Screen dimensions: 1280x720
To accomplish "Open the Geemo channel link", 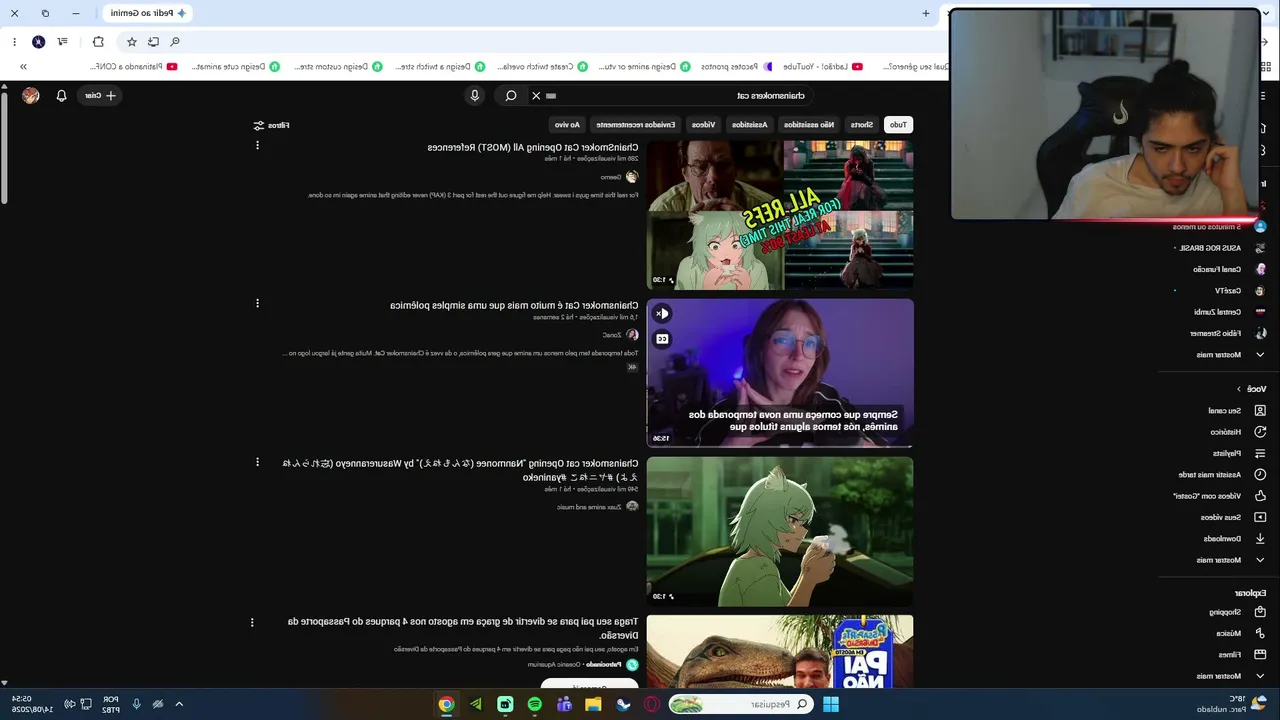I will point(611,177).
